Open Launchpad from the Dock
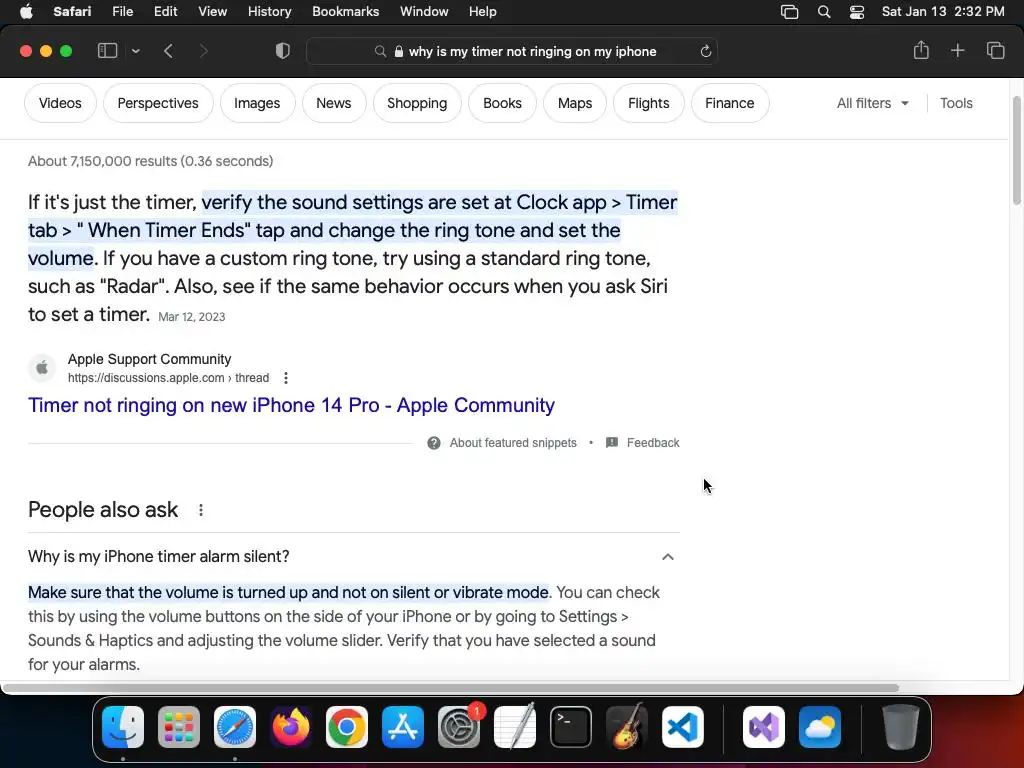This screenshot has width=1024, height=768. [x=179, y=727]
